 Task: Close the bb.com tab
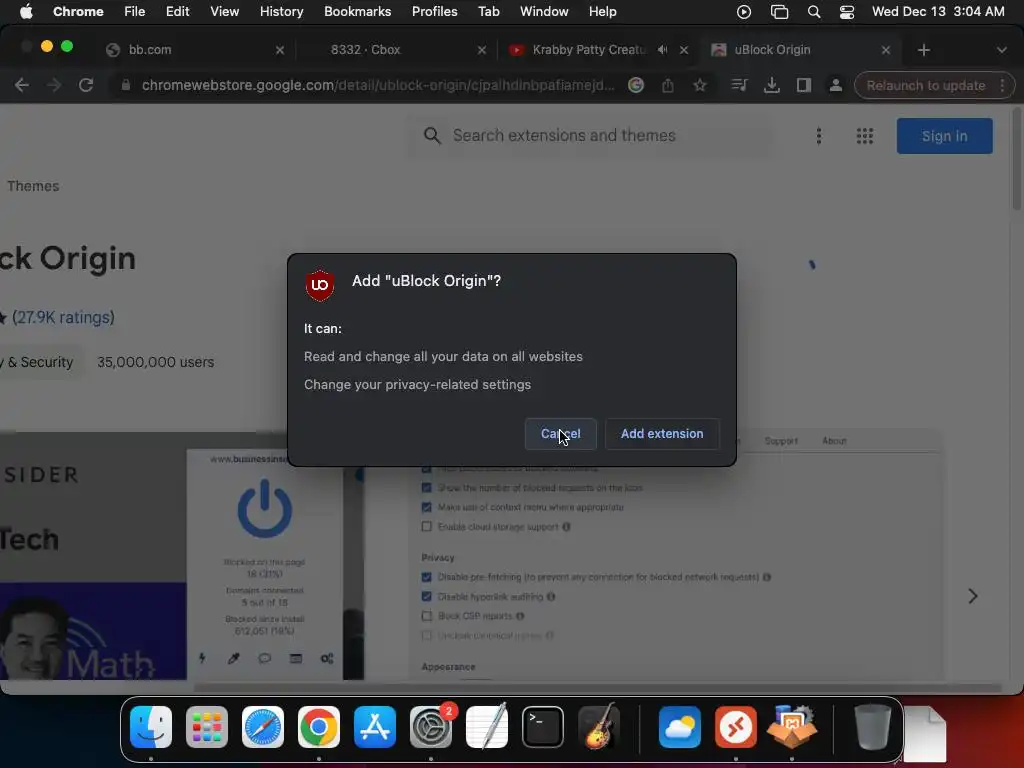coord(280,50)
